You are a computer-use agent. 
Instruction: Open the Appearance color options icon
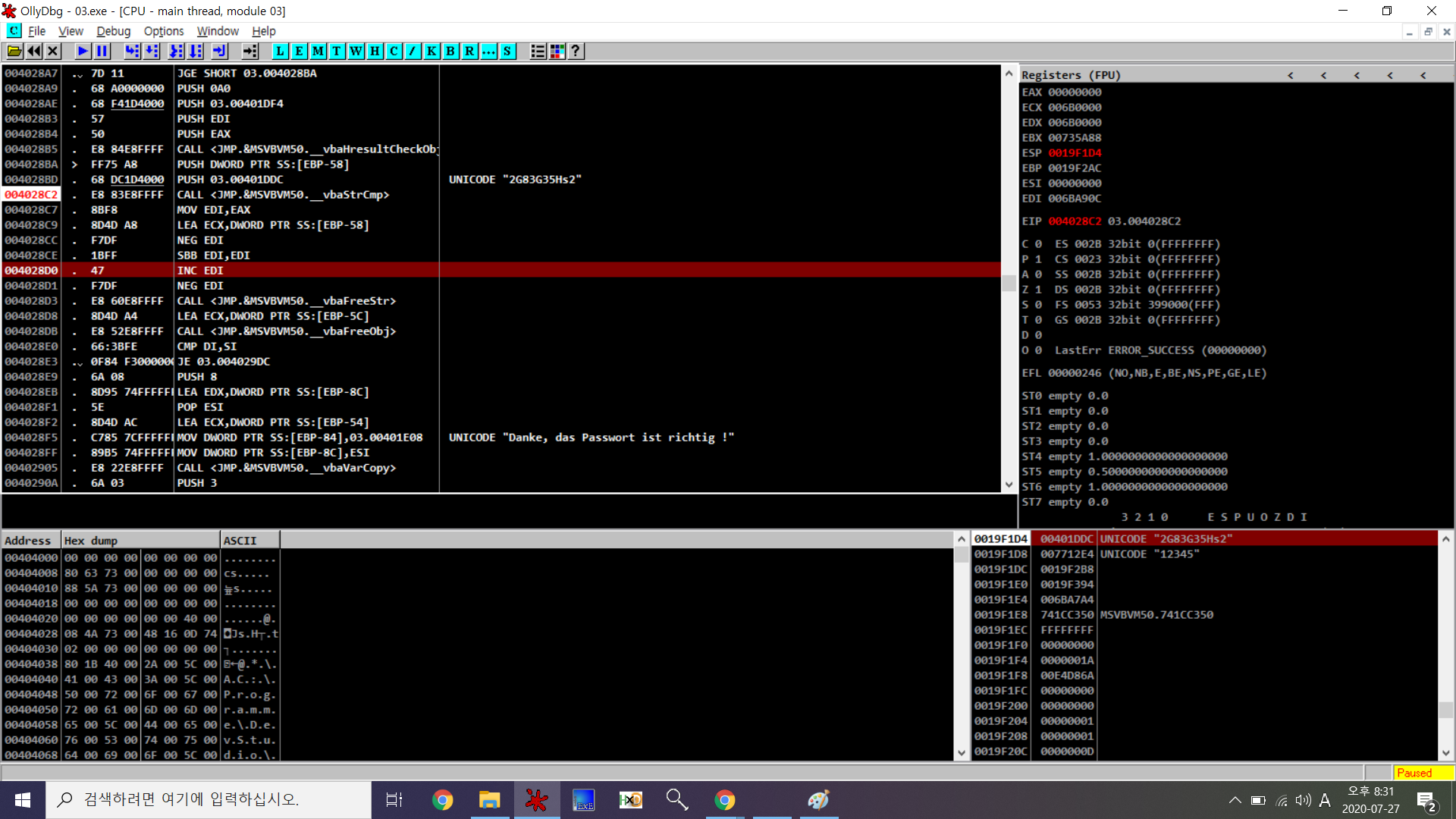tap(557, 51)
